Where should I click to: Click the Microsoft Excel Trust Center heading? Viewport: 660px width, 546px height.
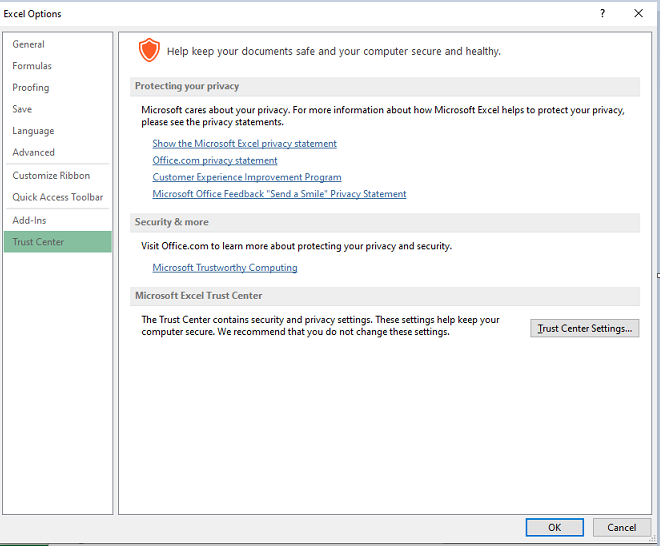198,296
